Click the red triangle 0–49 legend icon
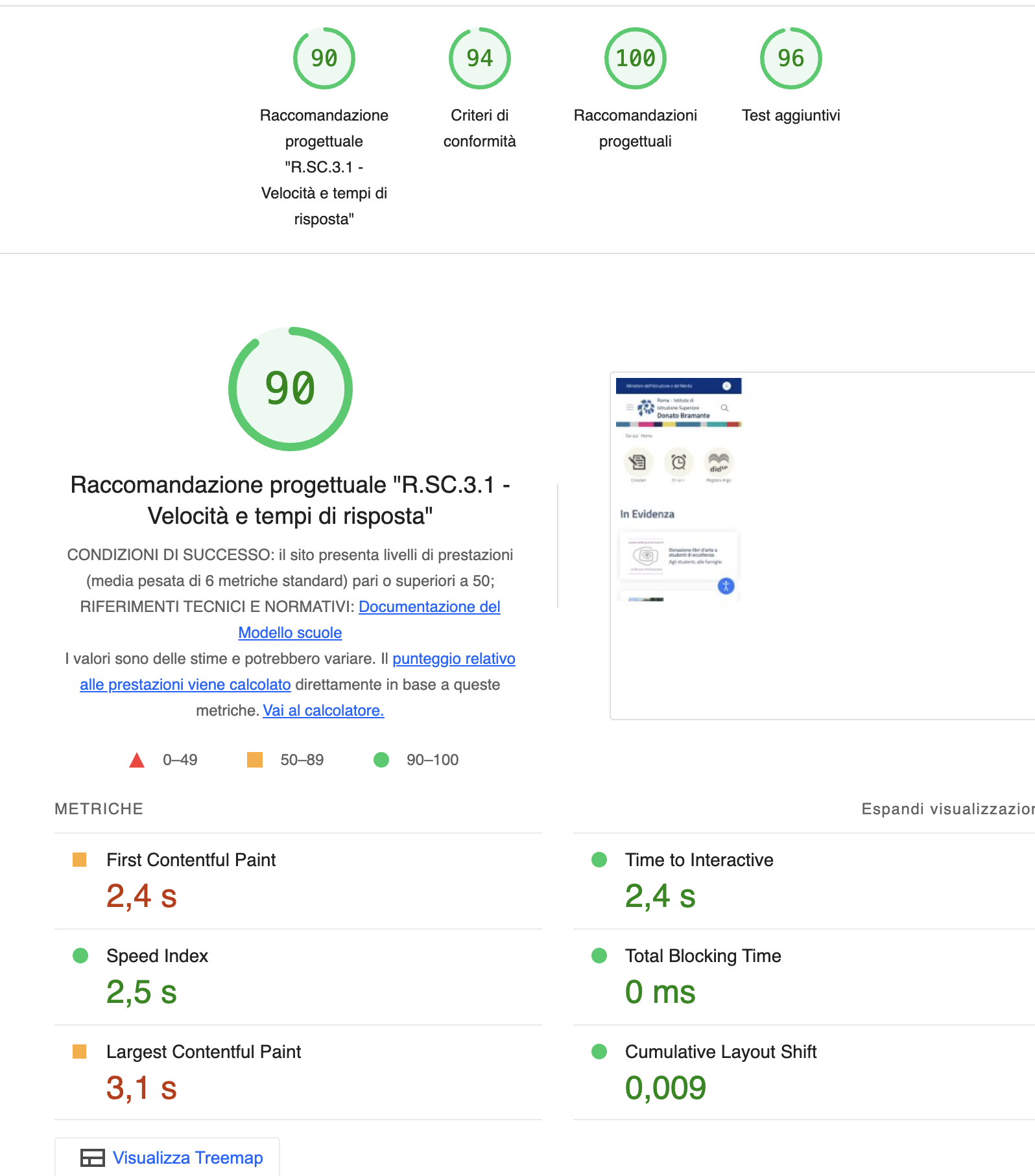 137,760
